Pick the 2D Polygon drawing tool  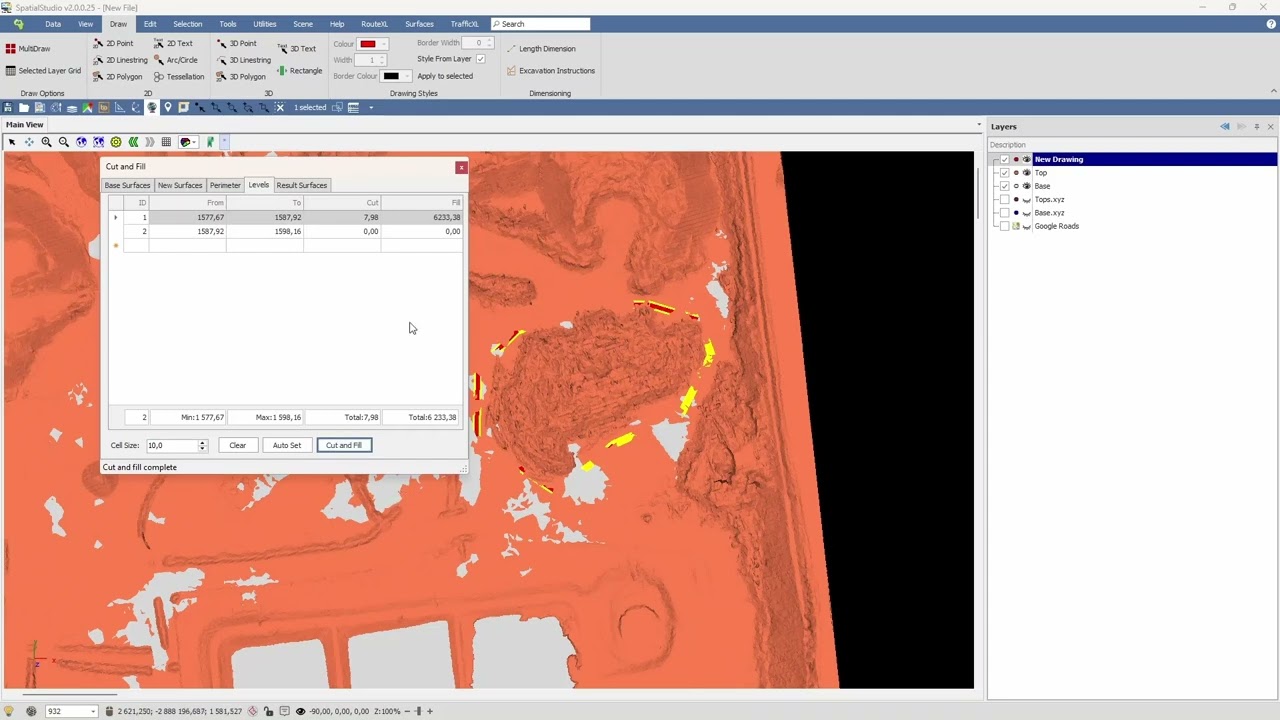[118, 76]
